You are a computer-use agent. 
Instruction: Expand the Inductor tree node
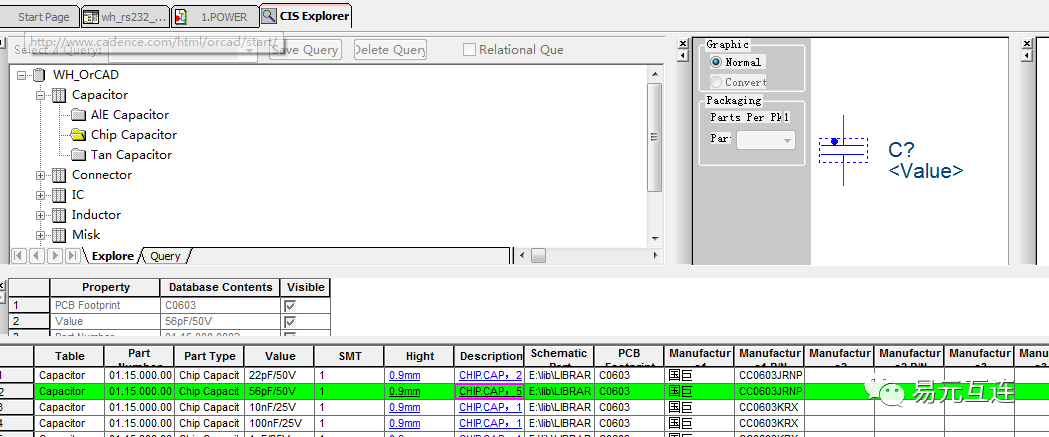point(41,215)
